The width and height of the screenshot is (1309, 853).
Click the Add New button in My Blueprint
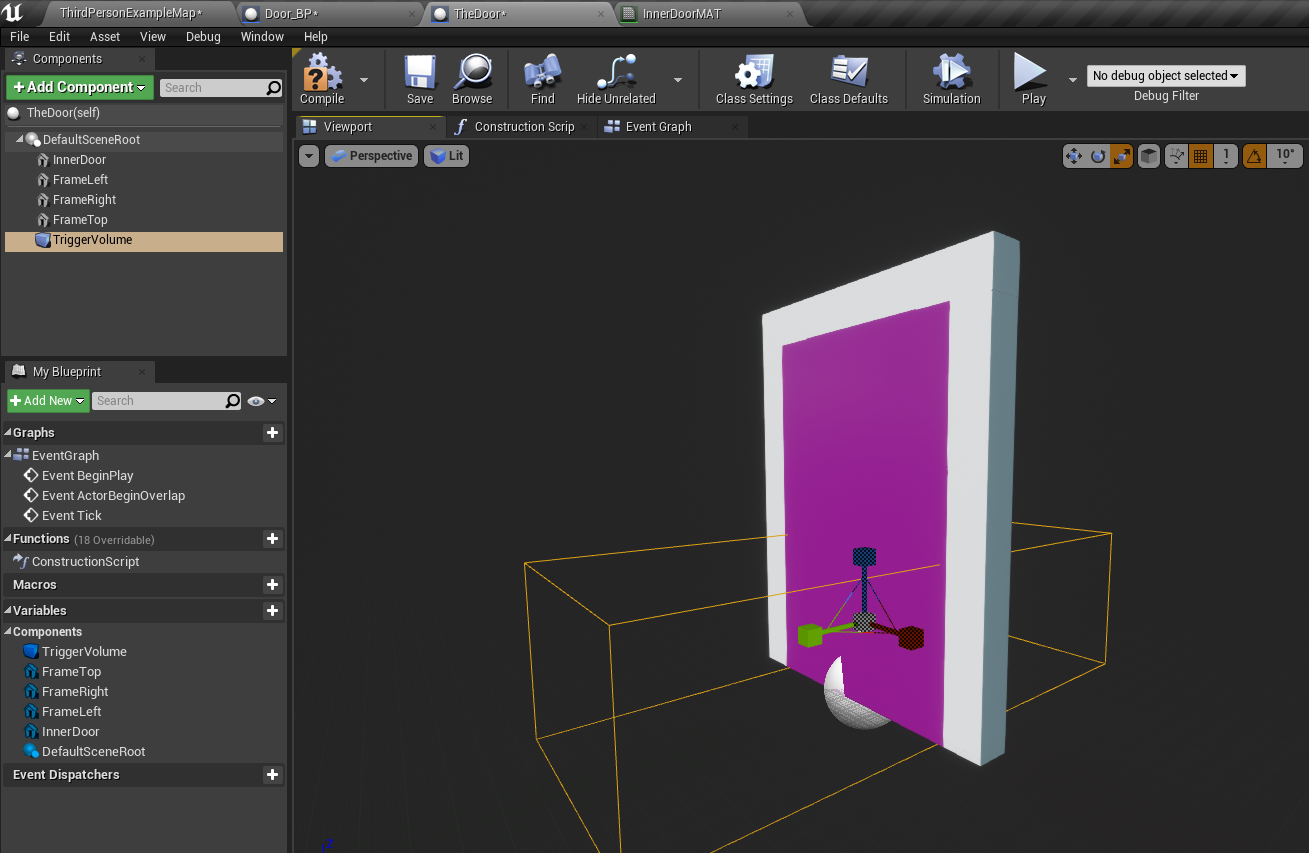click(47, 400)
